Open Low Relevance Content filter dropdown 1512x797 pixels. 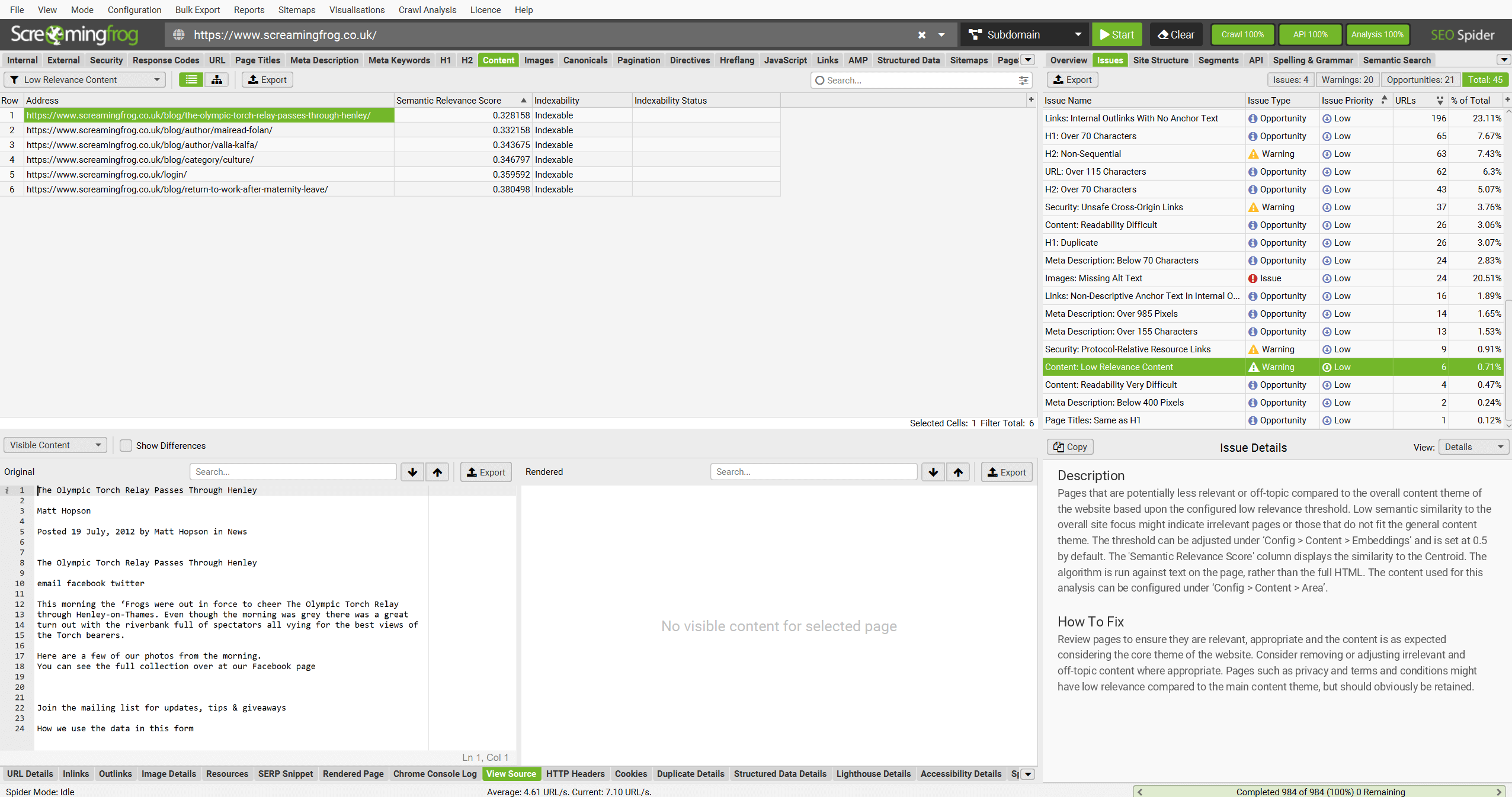pos(85,80)
